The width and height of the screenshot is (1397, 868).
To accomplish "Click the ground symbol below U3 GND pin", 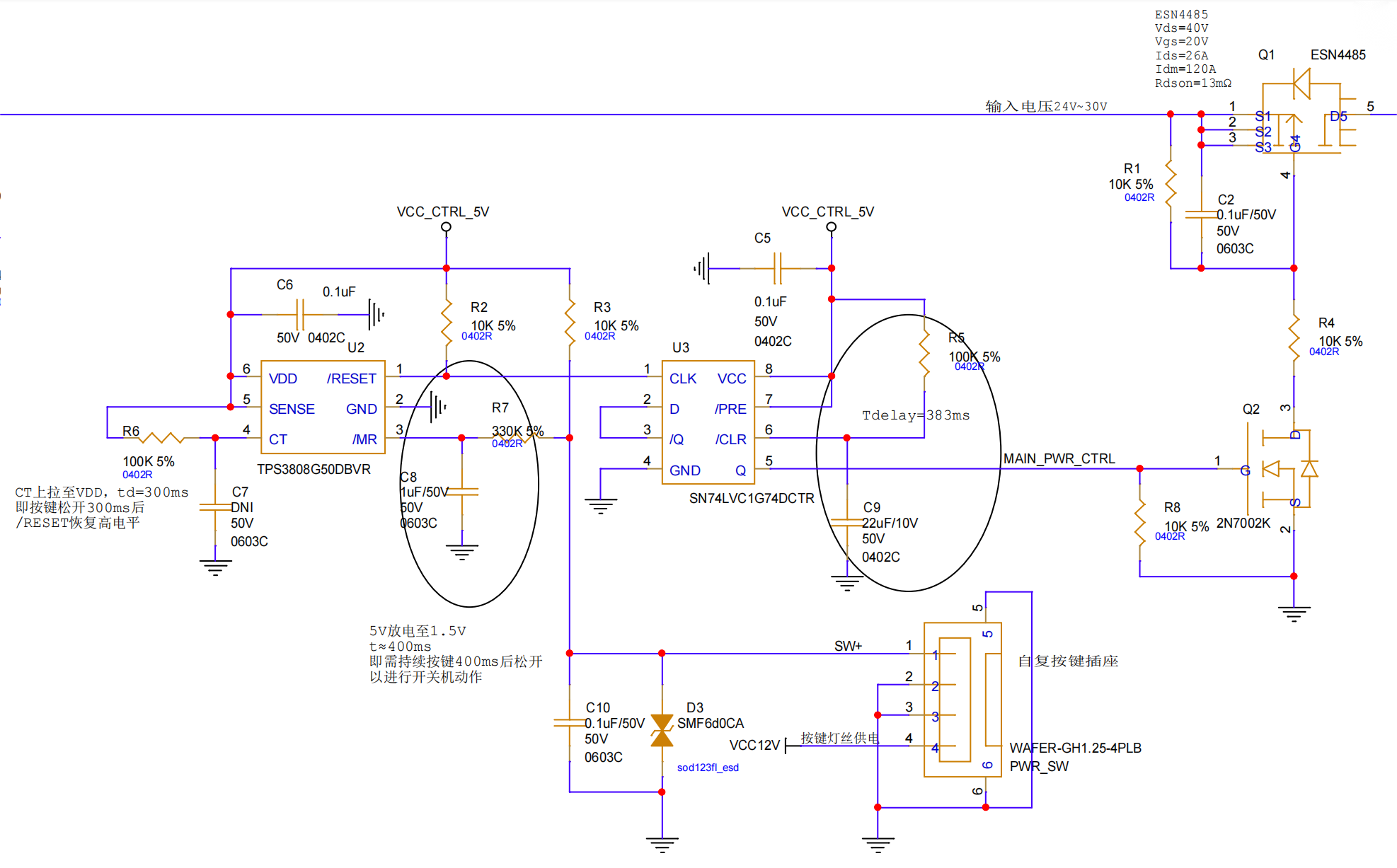I will coord(600,505).
